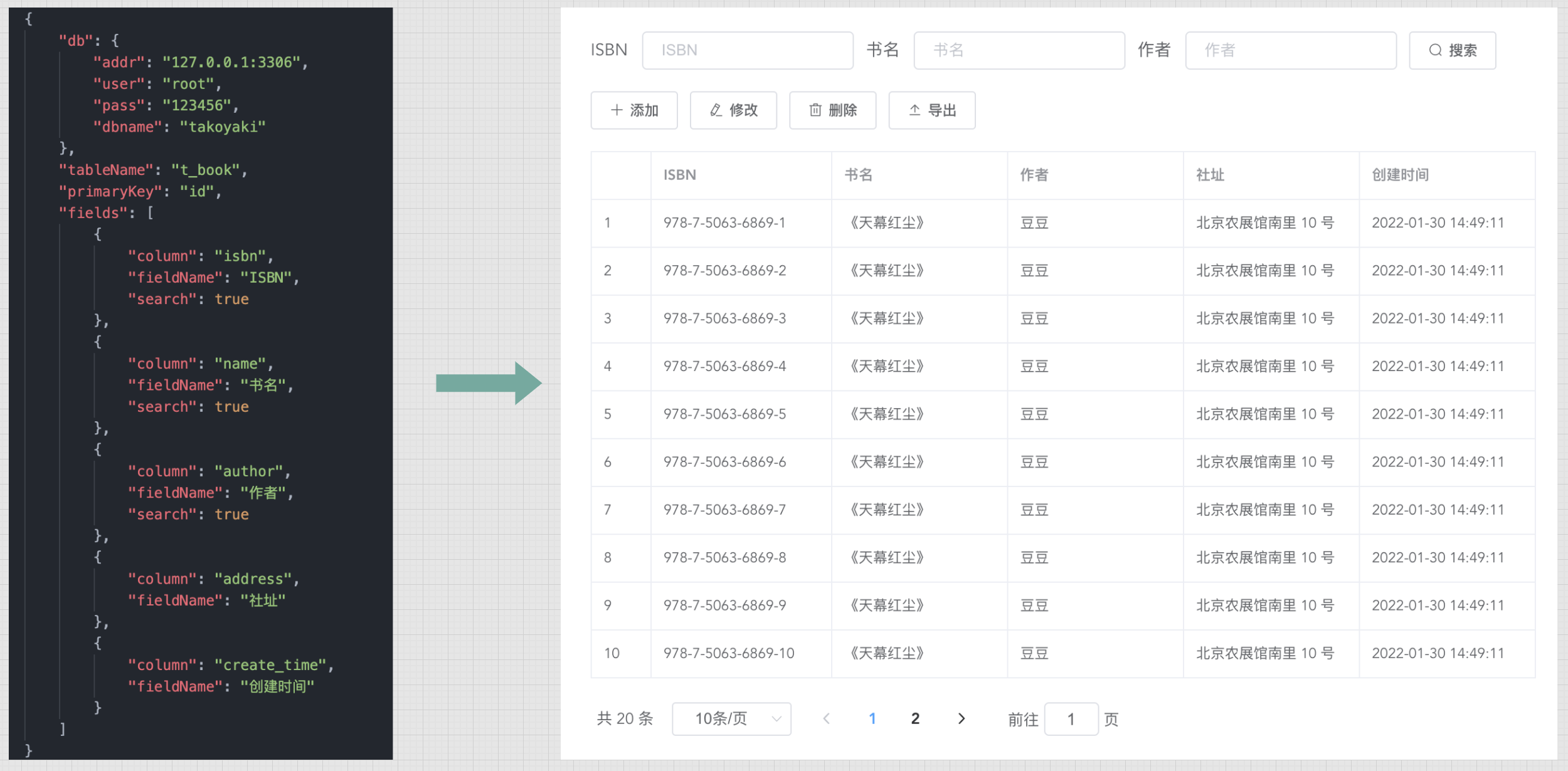Click the upload icon on 导出 button
This screenshot has width=1568, height=771.
tap(914, 110)
